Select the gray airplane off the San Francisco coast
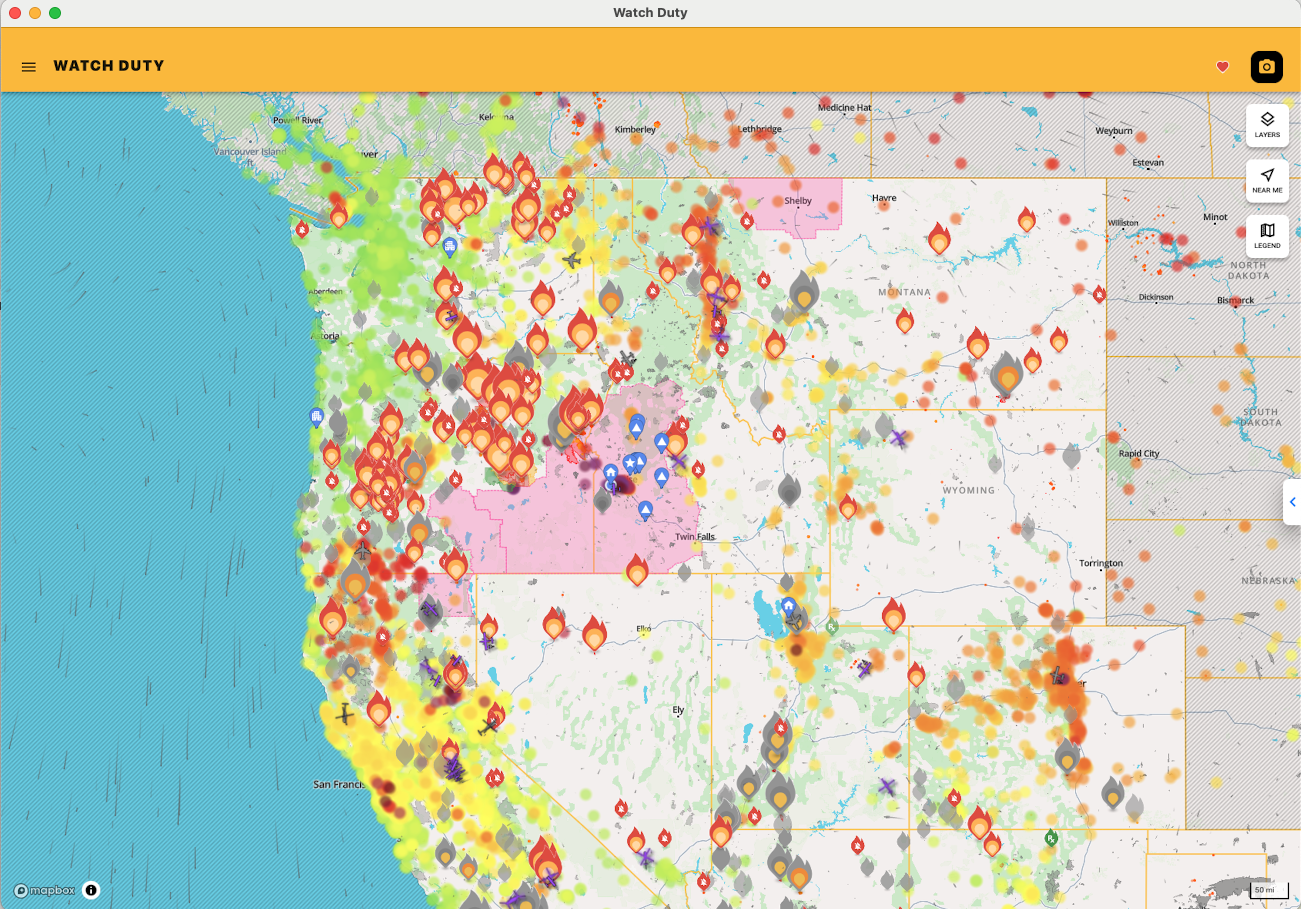Viewport: 1301px width, 909px height. [x=345, y=714]
